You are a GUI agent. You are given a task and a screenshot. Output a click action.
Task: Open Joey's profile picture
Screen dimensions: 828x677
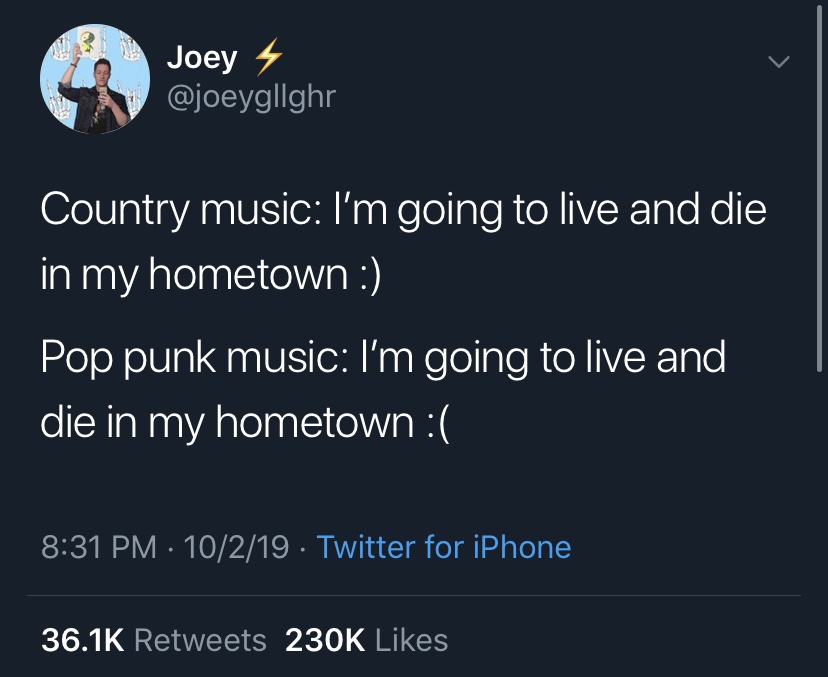tap(95, 79)
